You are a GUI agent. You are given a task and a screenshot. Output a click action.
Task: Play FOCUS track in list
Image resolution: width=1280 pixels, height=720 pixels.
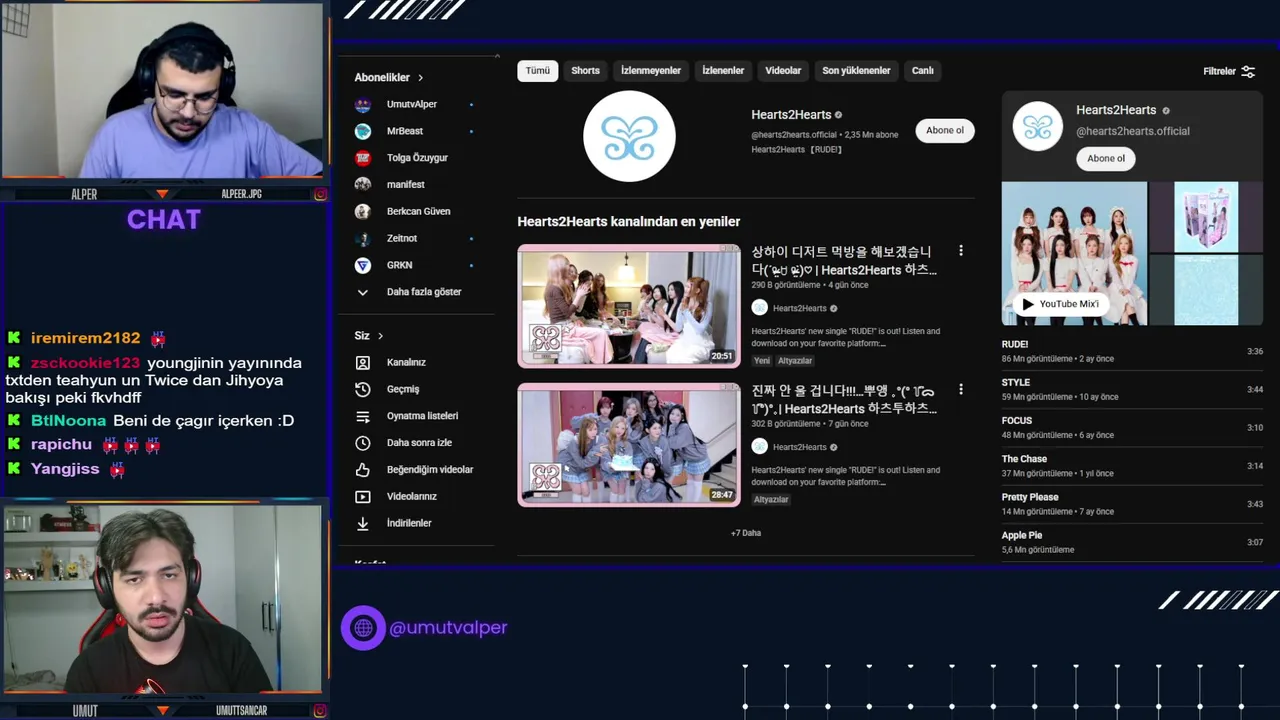[1132, 427]
